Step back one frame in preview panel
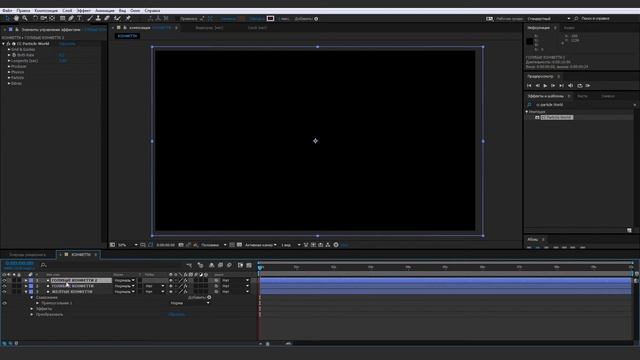The width and height of the screenshot is (640, 360). (537, 86)
